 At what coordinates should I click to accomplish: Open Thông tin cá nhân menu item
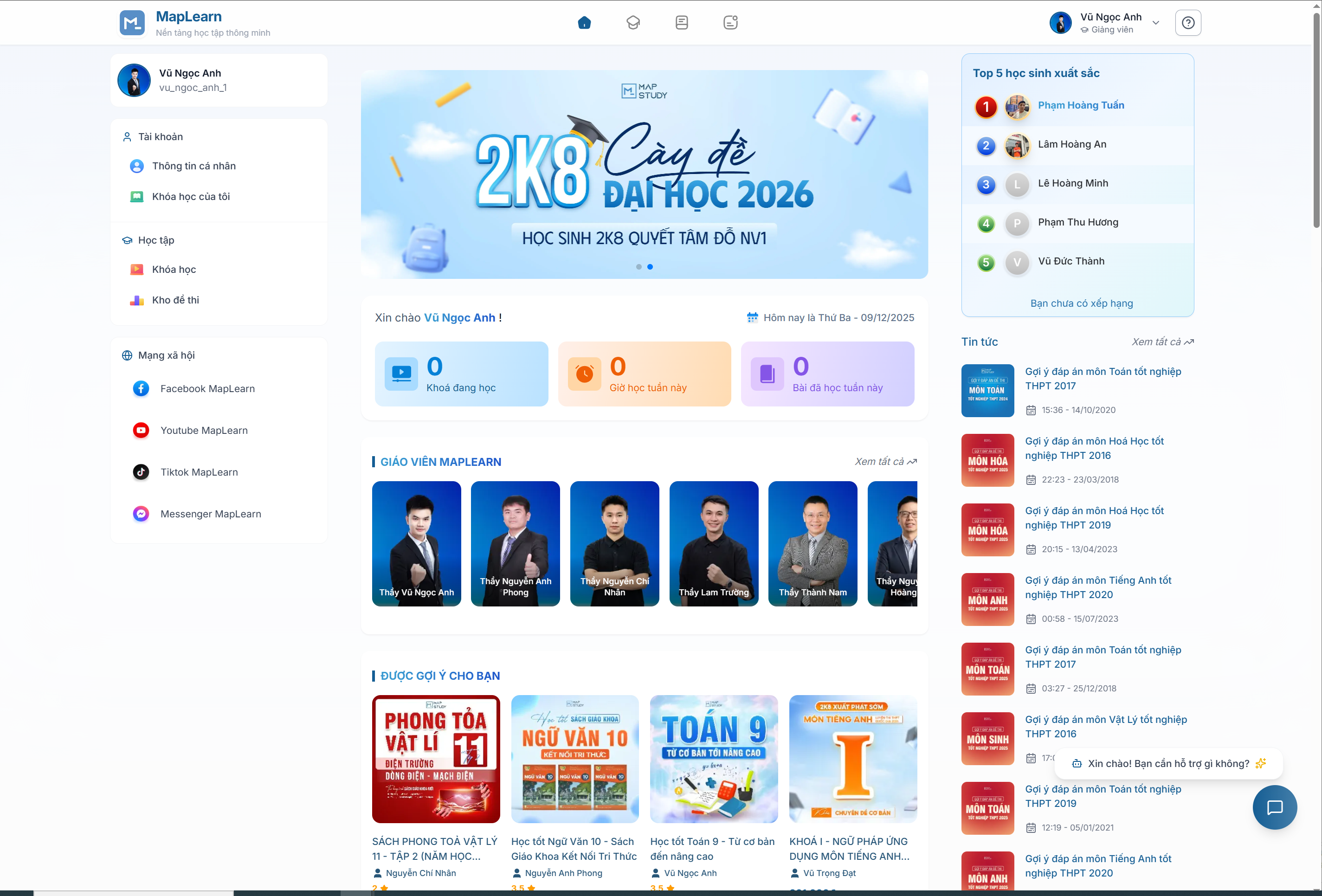(193, 166)
